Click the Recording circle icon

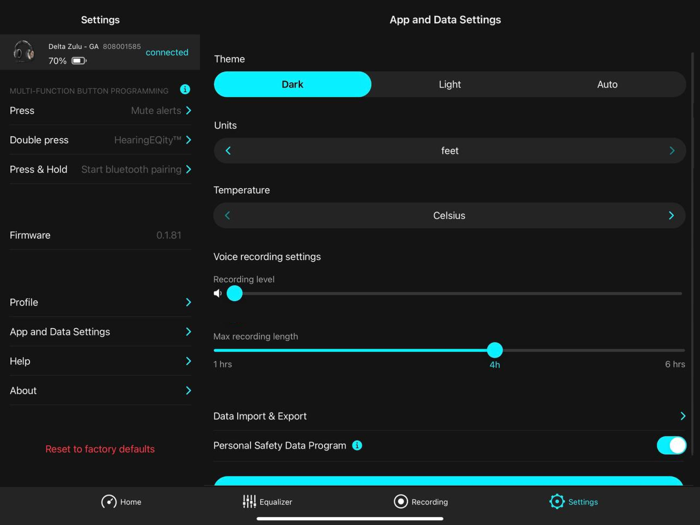[401, 502]
